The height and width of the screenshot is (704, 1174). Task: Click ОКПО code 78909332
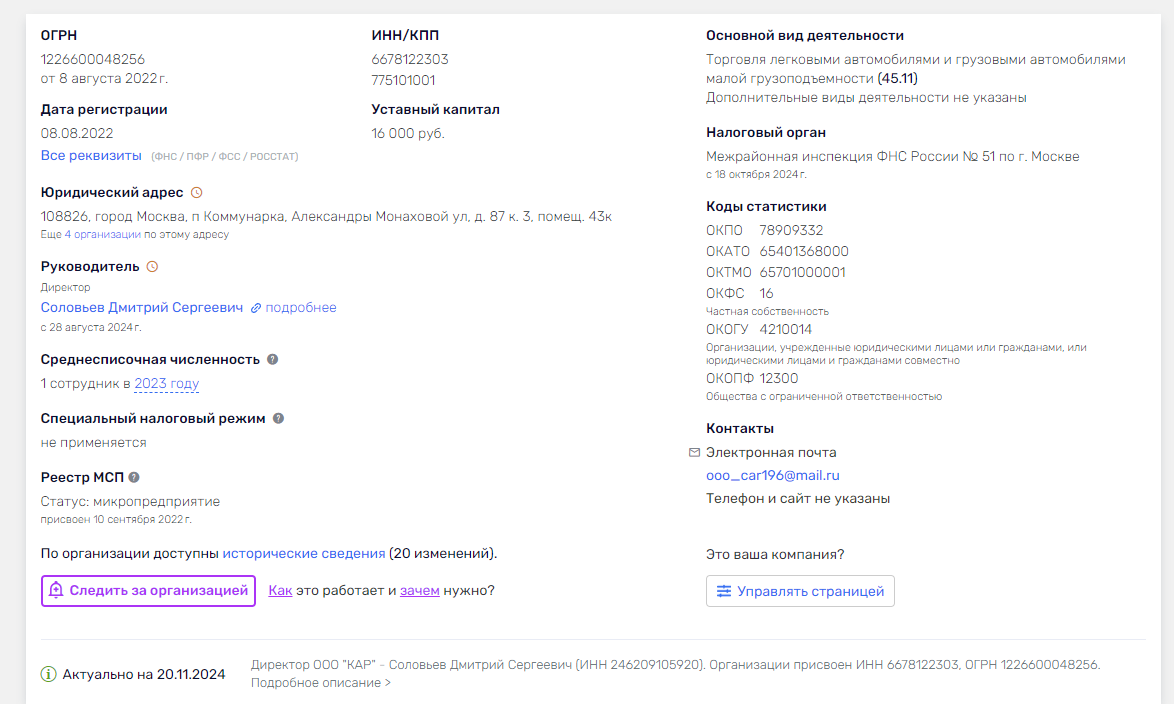pos(791,231)
